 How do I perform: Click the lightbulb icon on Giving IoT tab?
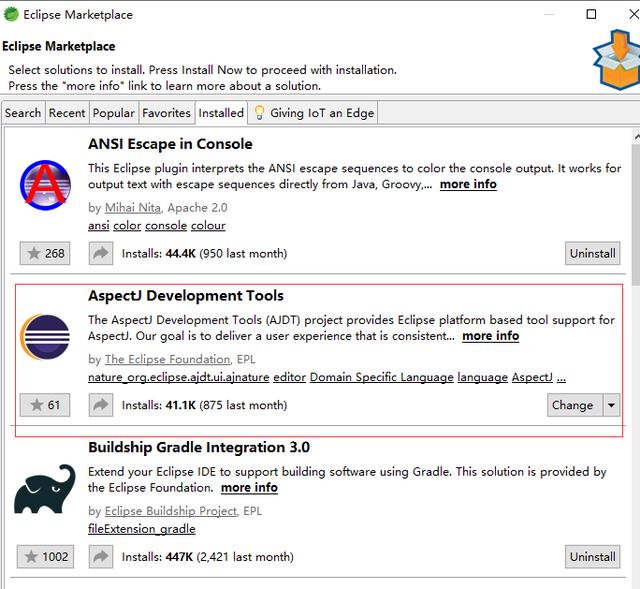tap(259, 112)
